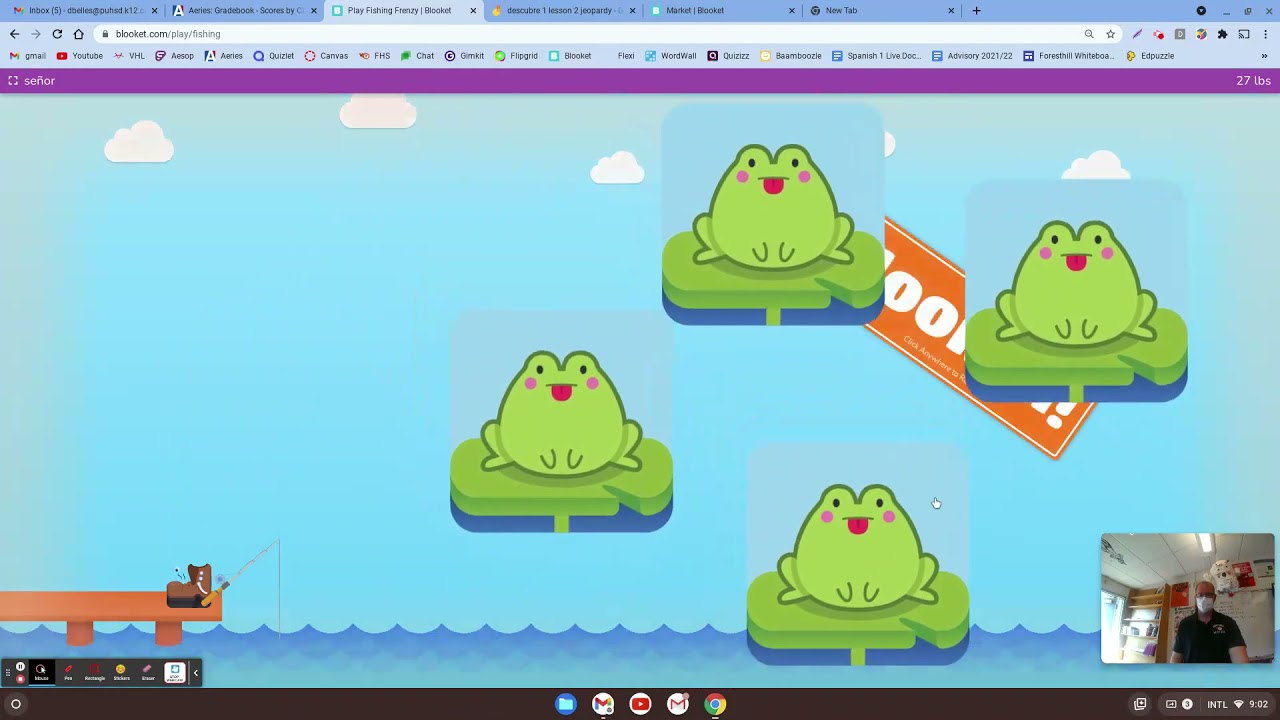Open the Blooket bookmark
The image size is (1280, 720).
pos(570,56)
